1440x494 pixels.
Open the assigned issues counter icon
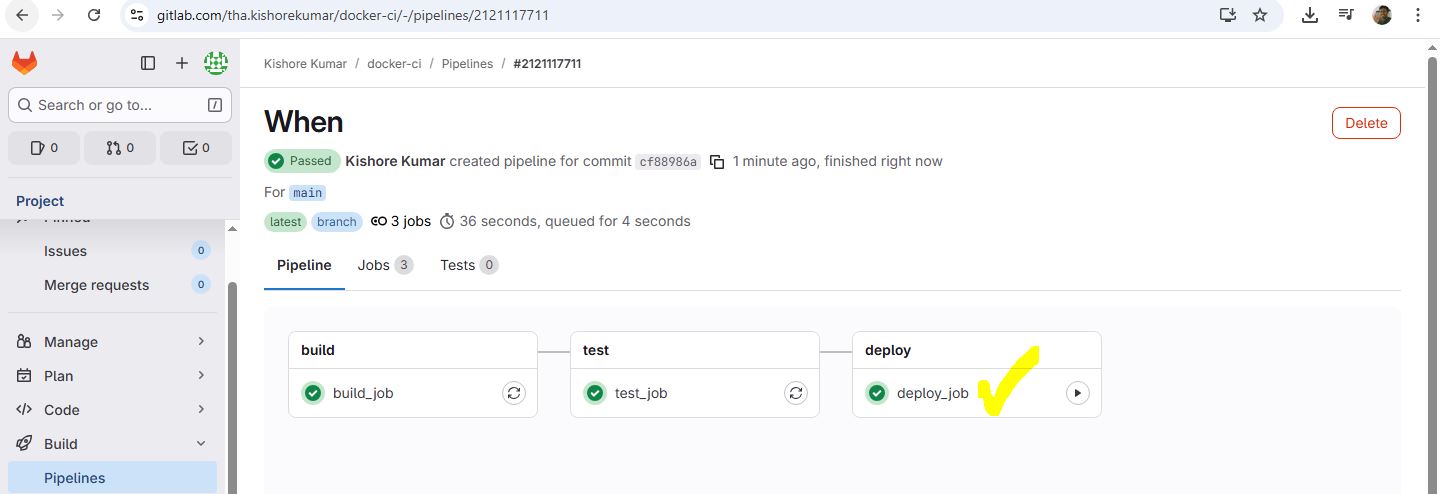coord(44,148)
